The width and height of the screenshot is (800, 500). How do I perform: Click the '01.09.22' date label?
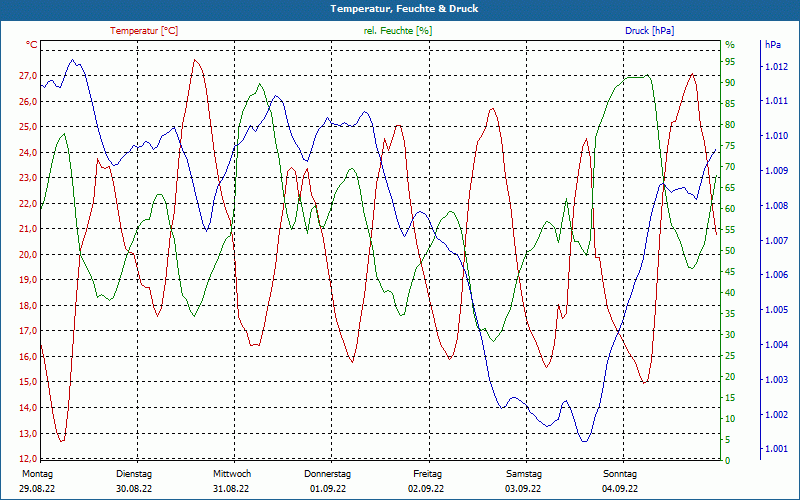click(328, 489)
